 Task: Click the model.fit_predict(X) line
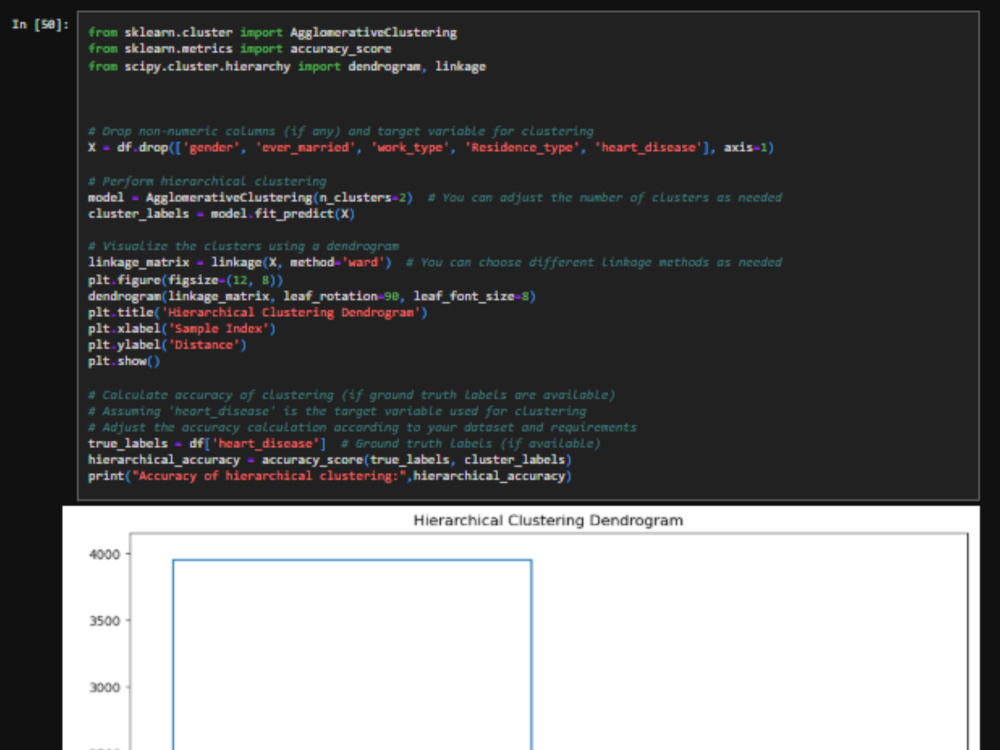(x=221, y=214)
